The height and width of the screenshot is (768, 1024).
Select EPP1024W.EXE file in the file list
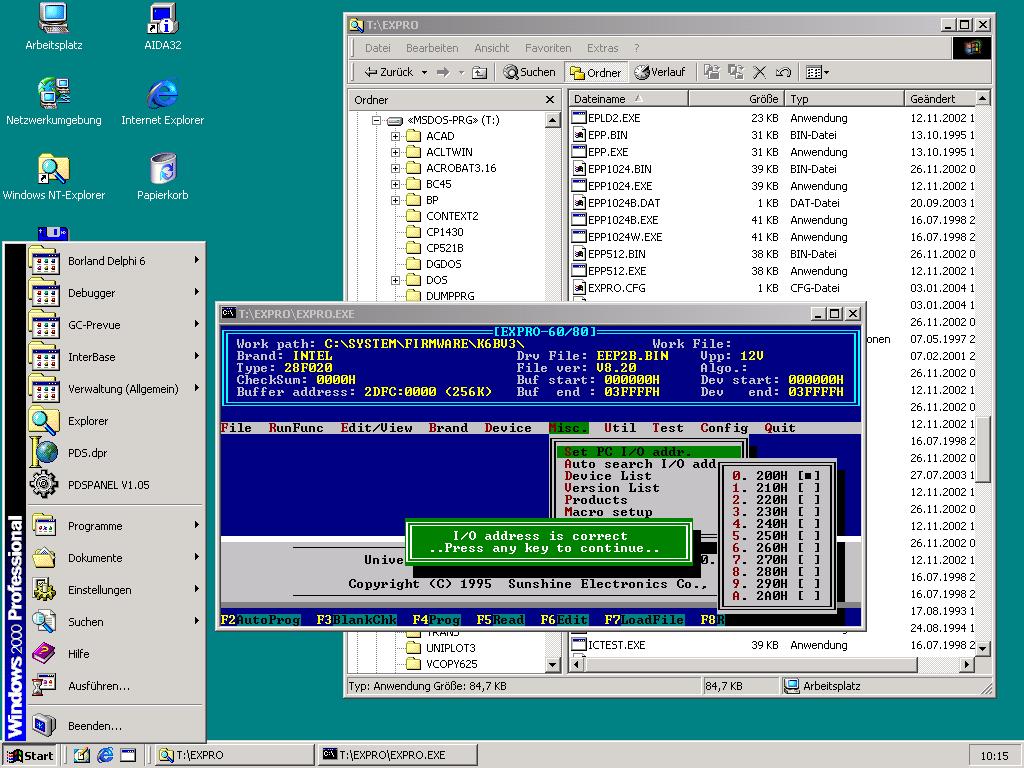pyautogui.click(x=624, y=237)
